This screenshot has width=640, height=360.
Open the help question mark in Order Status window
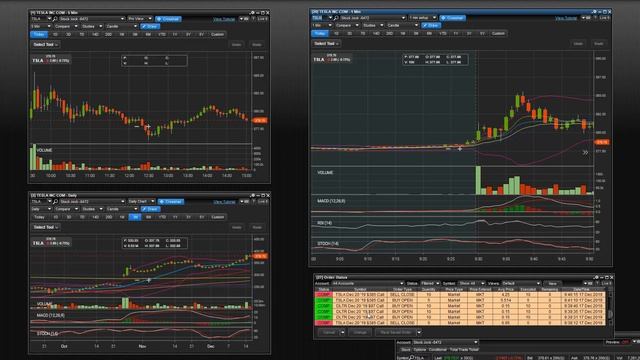point(597,283)
